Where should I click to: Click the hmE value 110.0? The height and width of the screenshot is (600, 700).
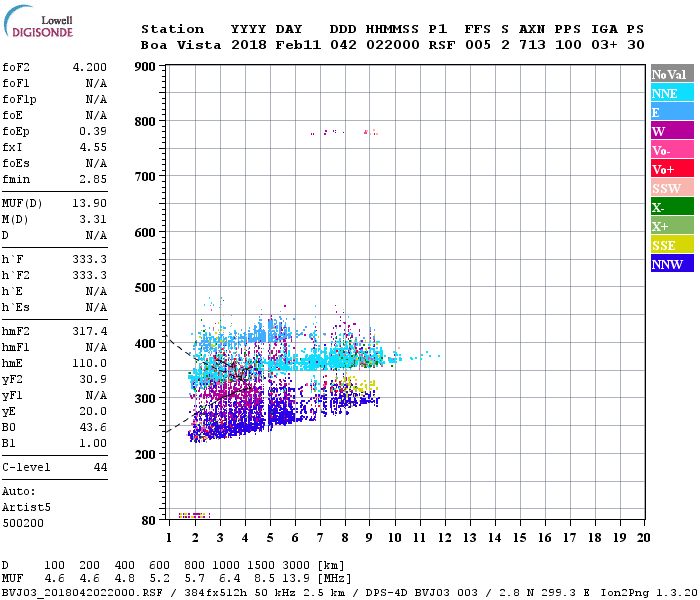click(x=90, y=364)
